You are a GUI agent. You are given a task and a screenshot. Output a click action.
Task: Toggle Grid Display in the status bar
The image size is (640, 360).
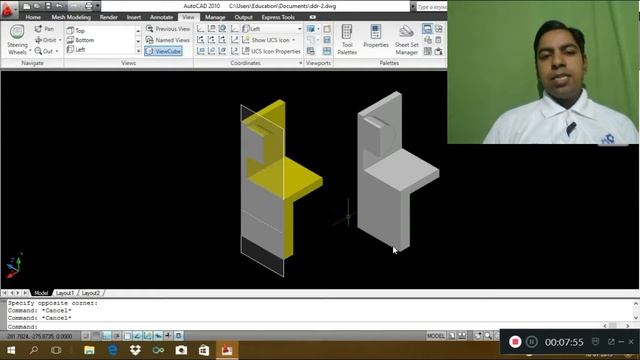pyautogui.click(x=96, y=336)
